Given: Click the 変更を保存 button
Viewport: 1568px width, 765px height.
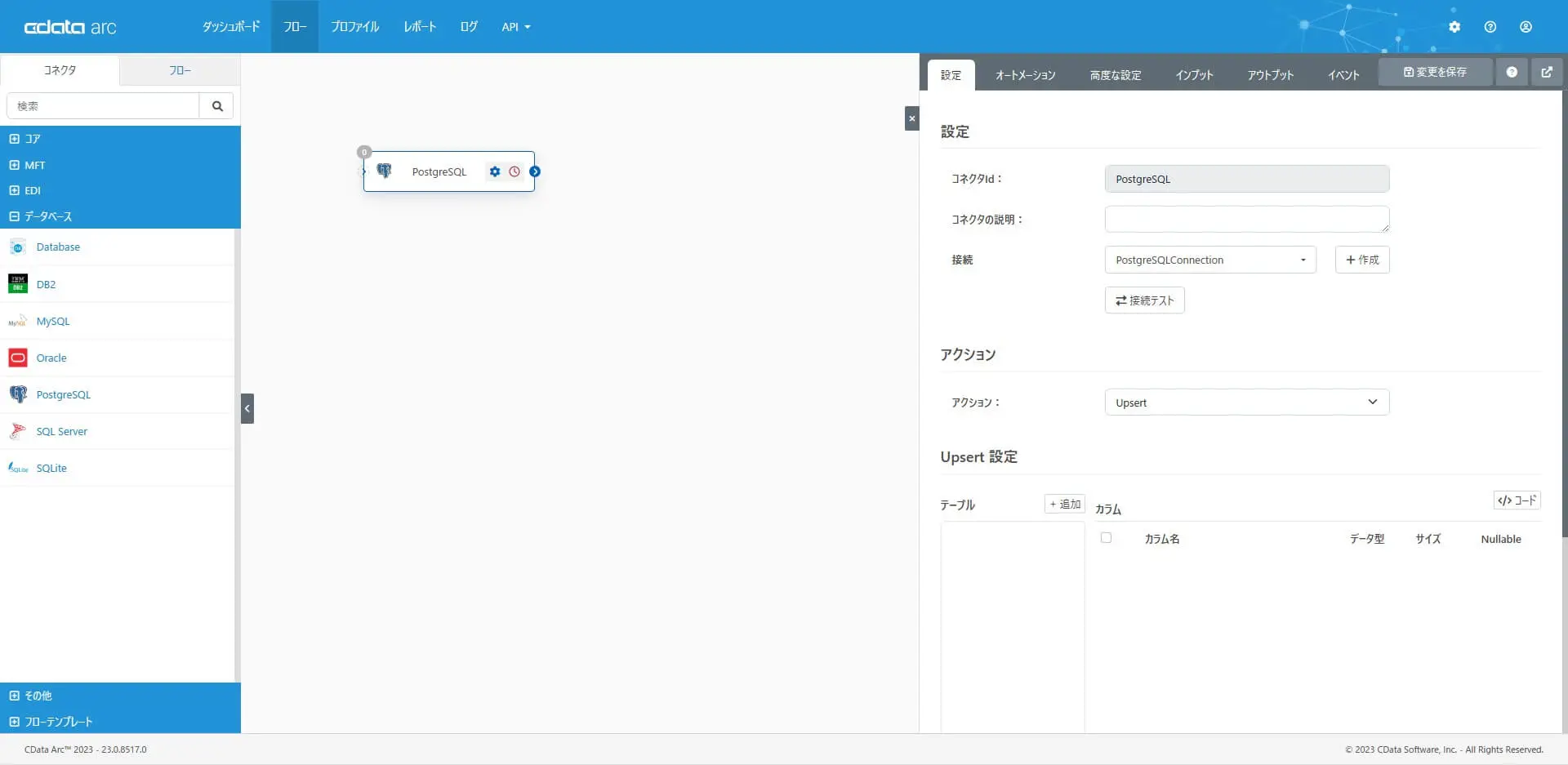Looking at the screenshot, I should click(x=1435, y=72).
